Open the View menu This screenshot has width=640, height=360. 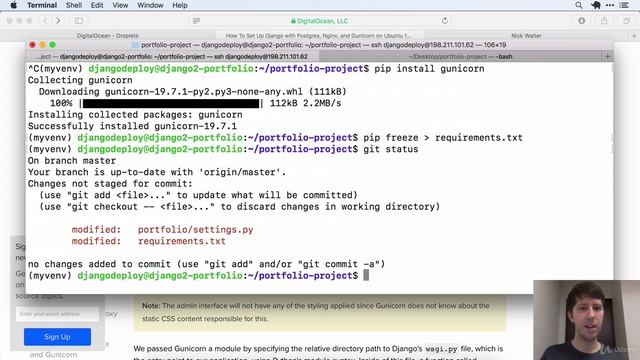click(120, 5)
